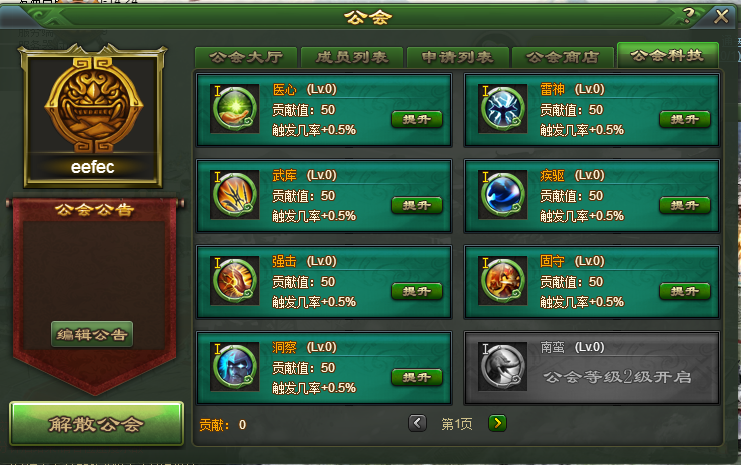Click 编辑公告 to edit announcement

92,335
